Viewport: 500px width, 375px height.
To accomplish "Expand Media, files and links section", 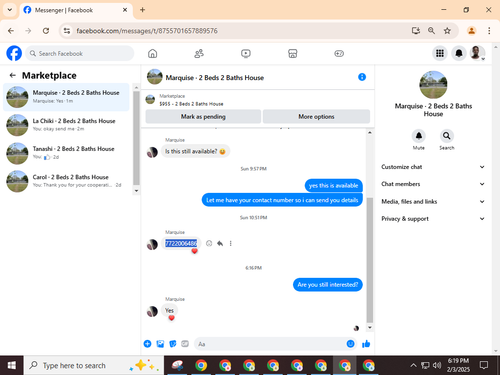I will click(433, 201).
